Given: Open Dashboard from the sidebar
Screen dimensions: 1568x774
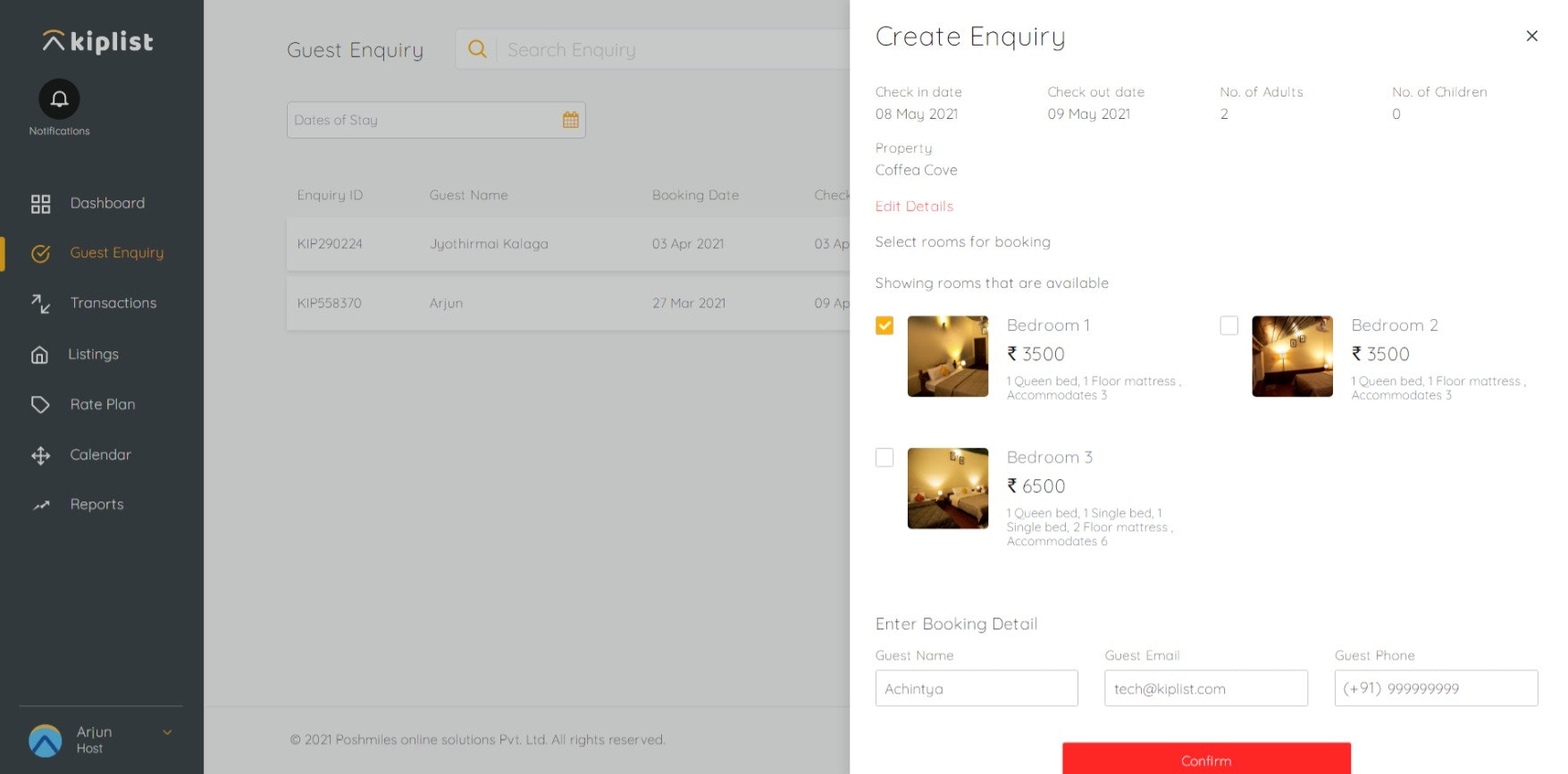Looking at the screenshot, I should (x=107, y=203).
